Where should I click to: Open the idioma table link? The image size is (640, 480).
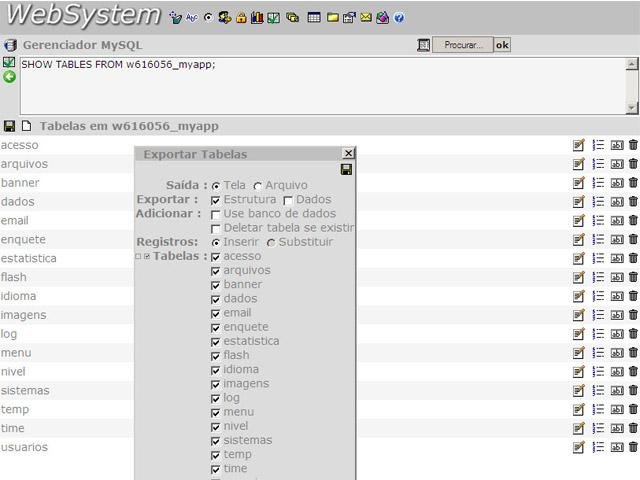[x=18, y=296]
